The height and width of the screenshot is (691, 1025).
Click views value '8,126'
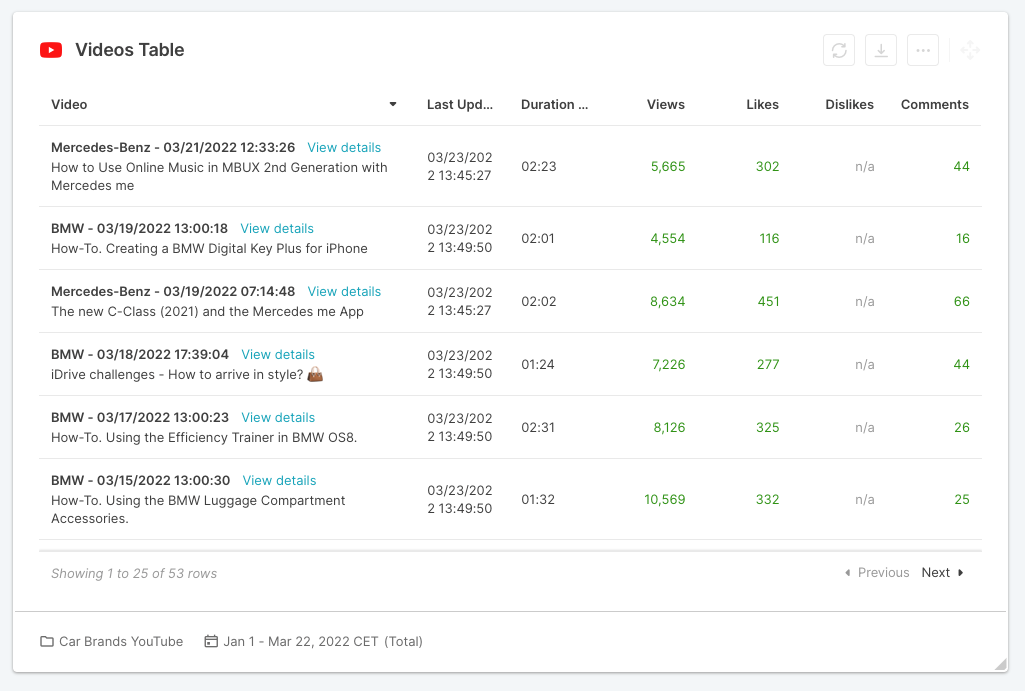669,428
